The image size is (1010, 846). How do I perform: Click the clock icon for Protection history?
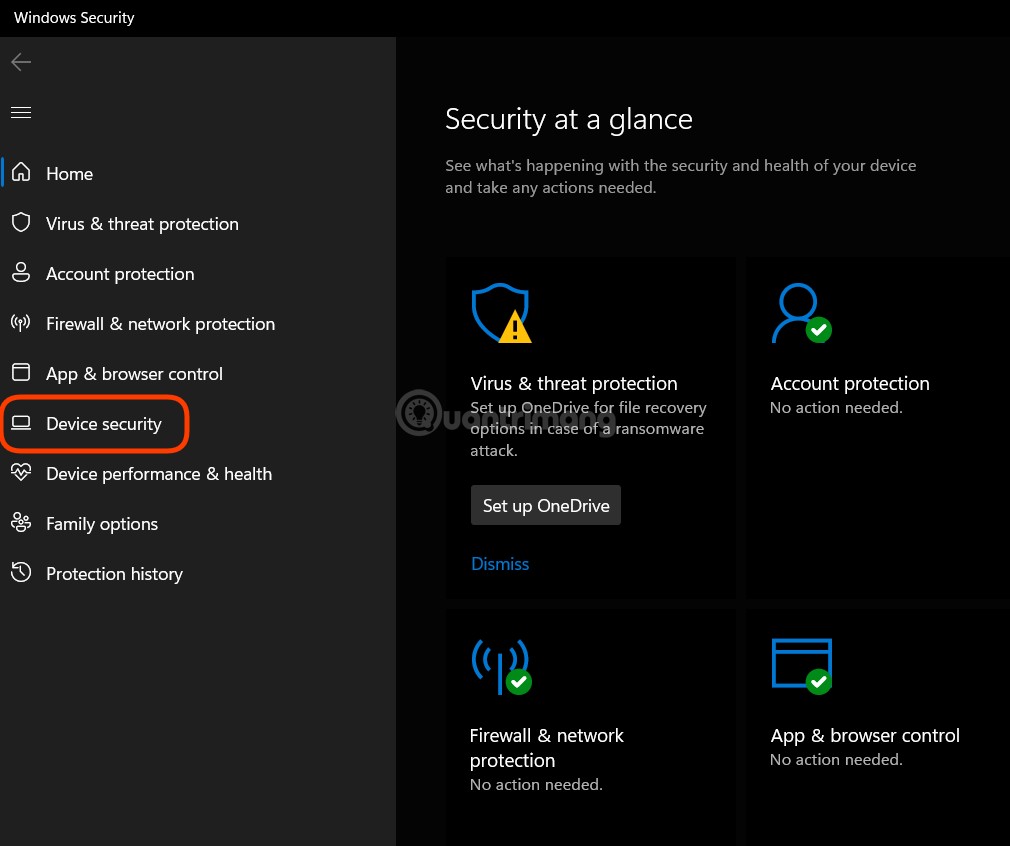pos(21,572)
